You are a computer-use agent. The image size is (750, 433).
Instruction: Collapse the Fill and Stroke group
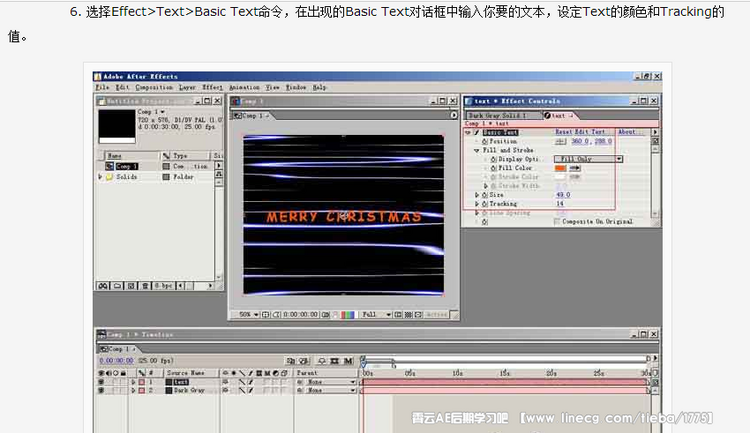[x=476, y=150]
